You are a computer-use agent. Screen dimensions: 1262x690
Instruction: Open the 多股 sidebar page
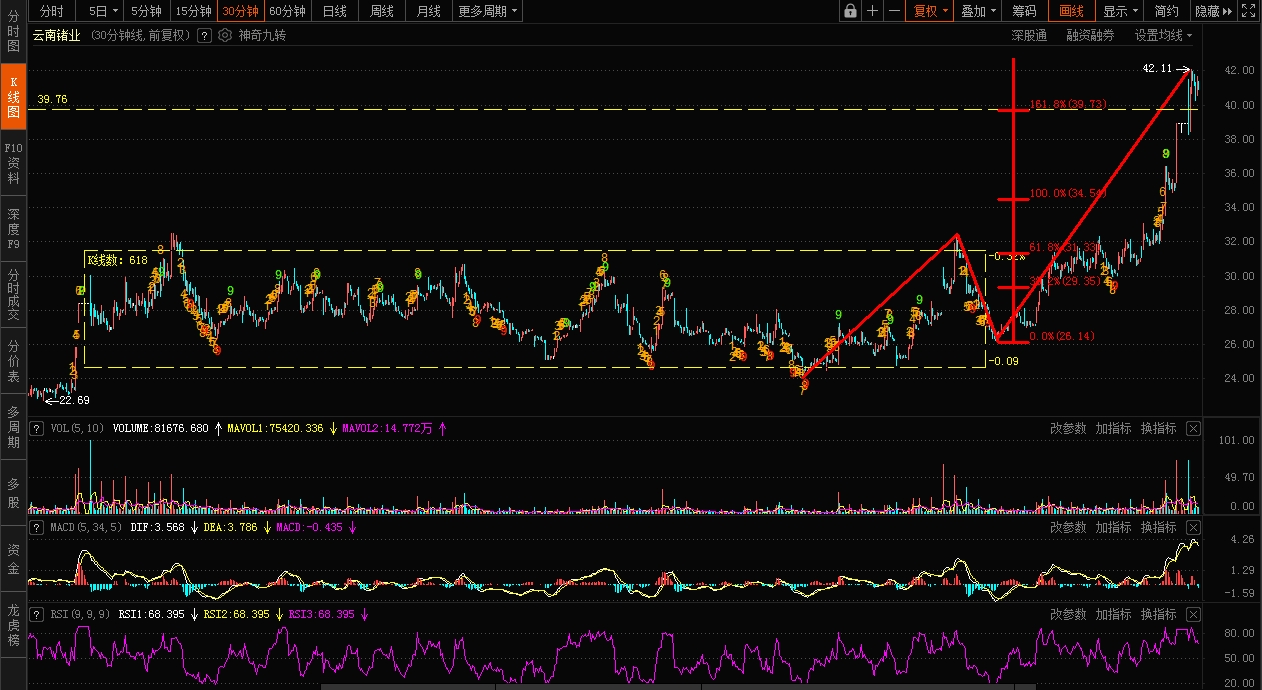(14, 493)
